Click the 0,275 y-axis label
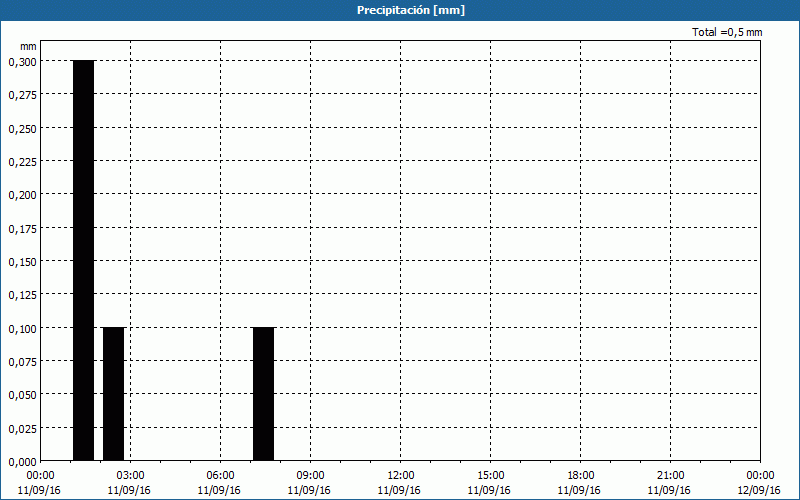The image size is (800, 500). point(22,95)
